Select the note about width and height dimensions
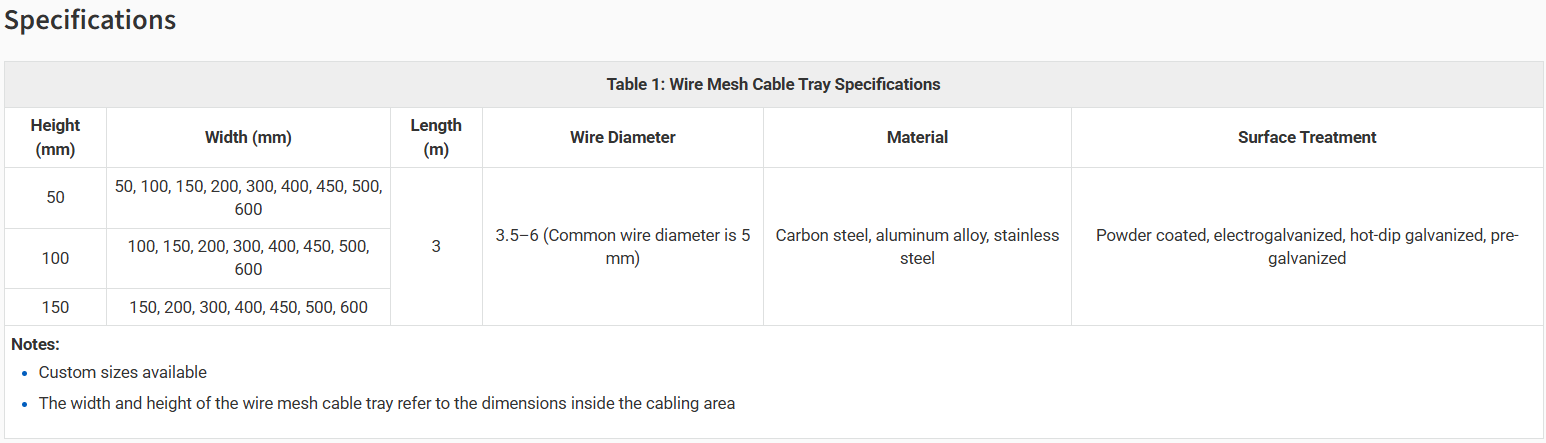This screenshot has width=1546, height=443. tap(387, 404)
